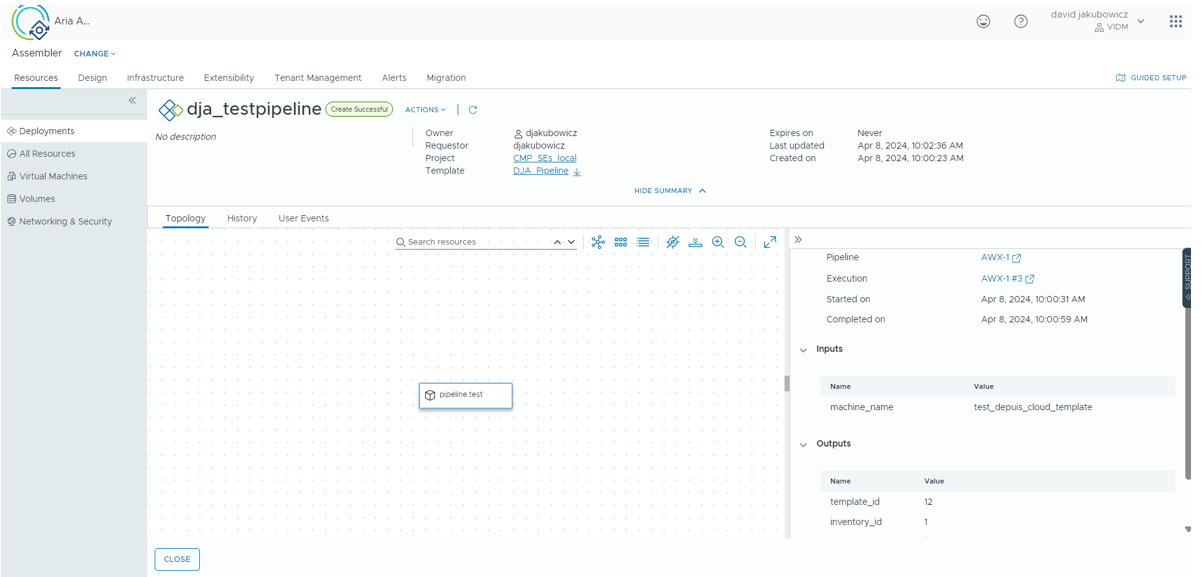
Task: Click the Last updated timestamp value
Action: 910,146
